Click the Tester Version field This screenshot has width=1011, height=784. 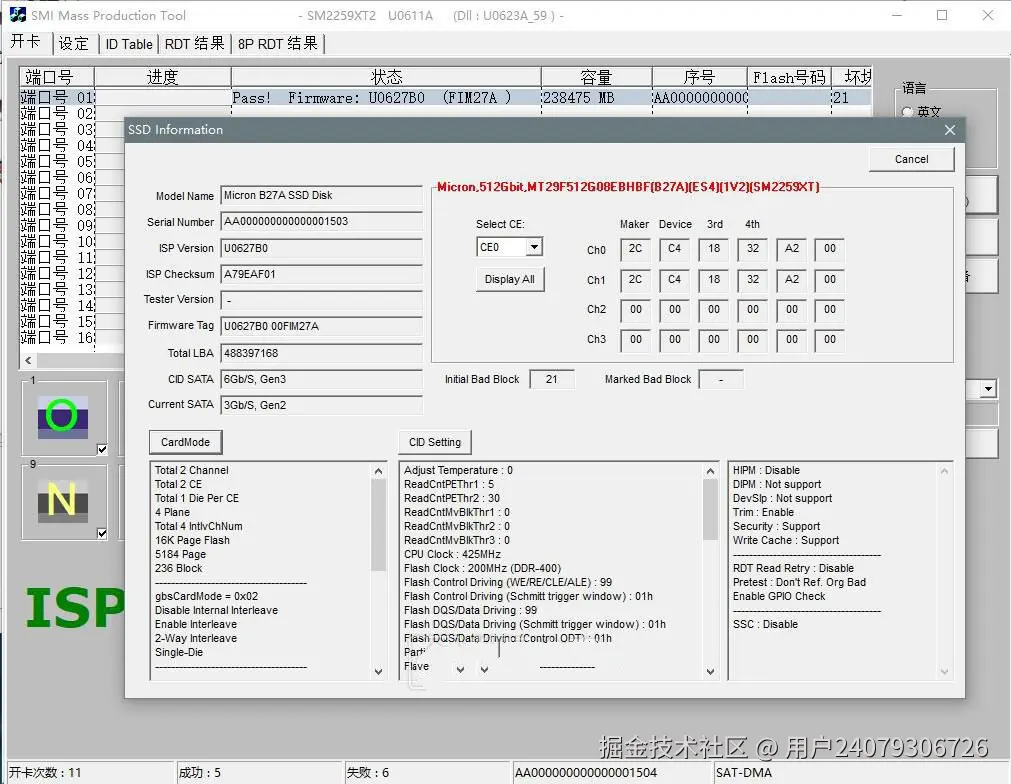(x=321, y=300)
